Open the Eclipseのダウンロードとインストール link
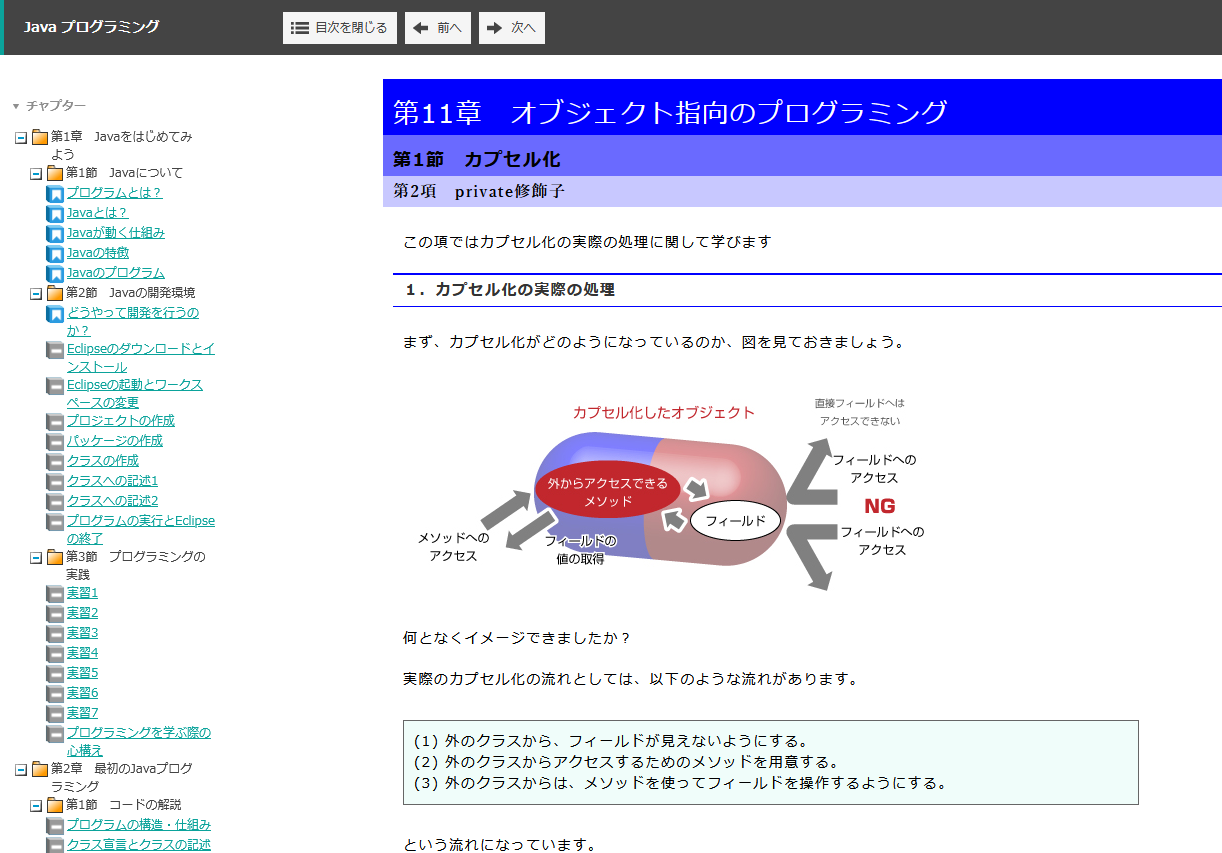The width and height of the screenshot is (1222, 853). [140, 349]
